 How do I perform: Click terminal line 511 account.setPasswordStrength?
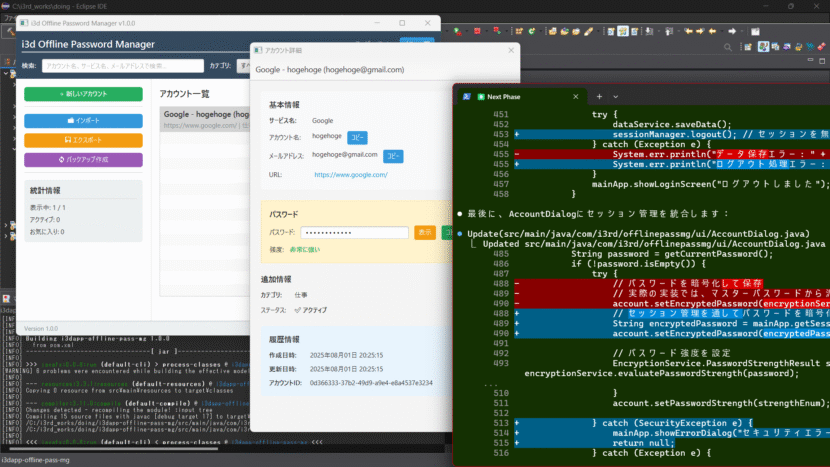pyautogui.click(x=720, y=403)
